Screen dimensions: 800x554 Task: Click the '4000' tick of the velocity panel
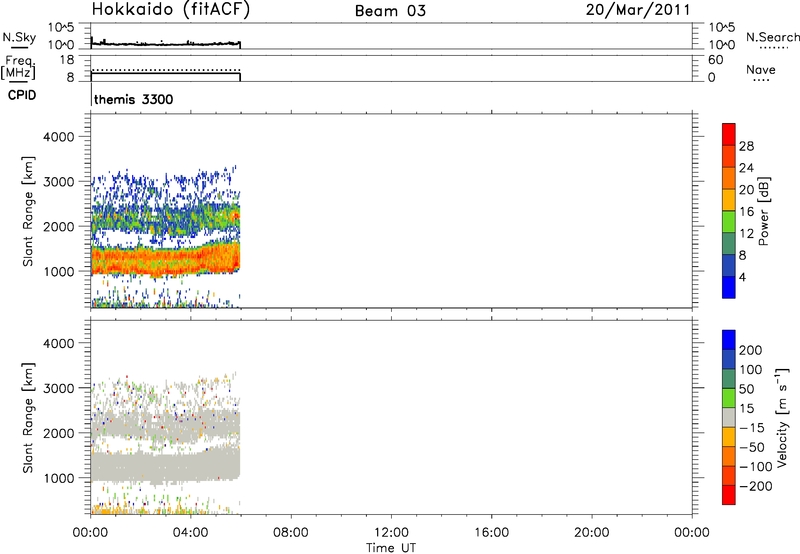pyautogui.click(x=58, y=343)
